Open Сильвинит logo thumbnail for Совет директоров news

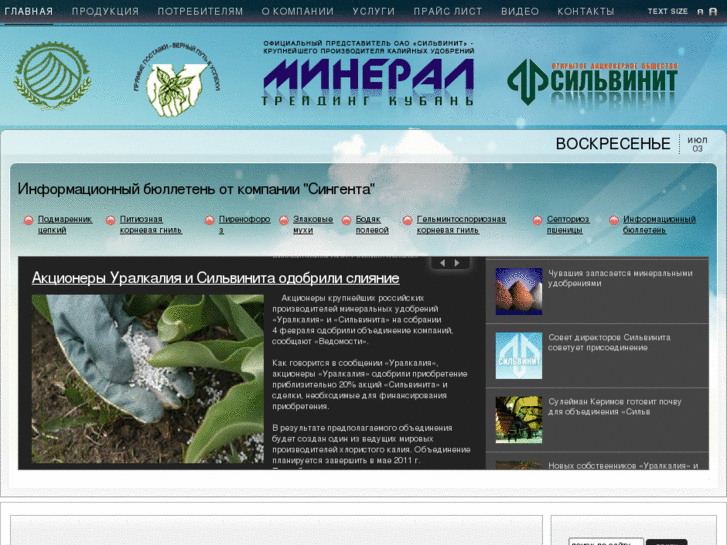[518, 355]
